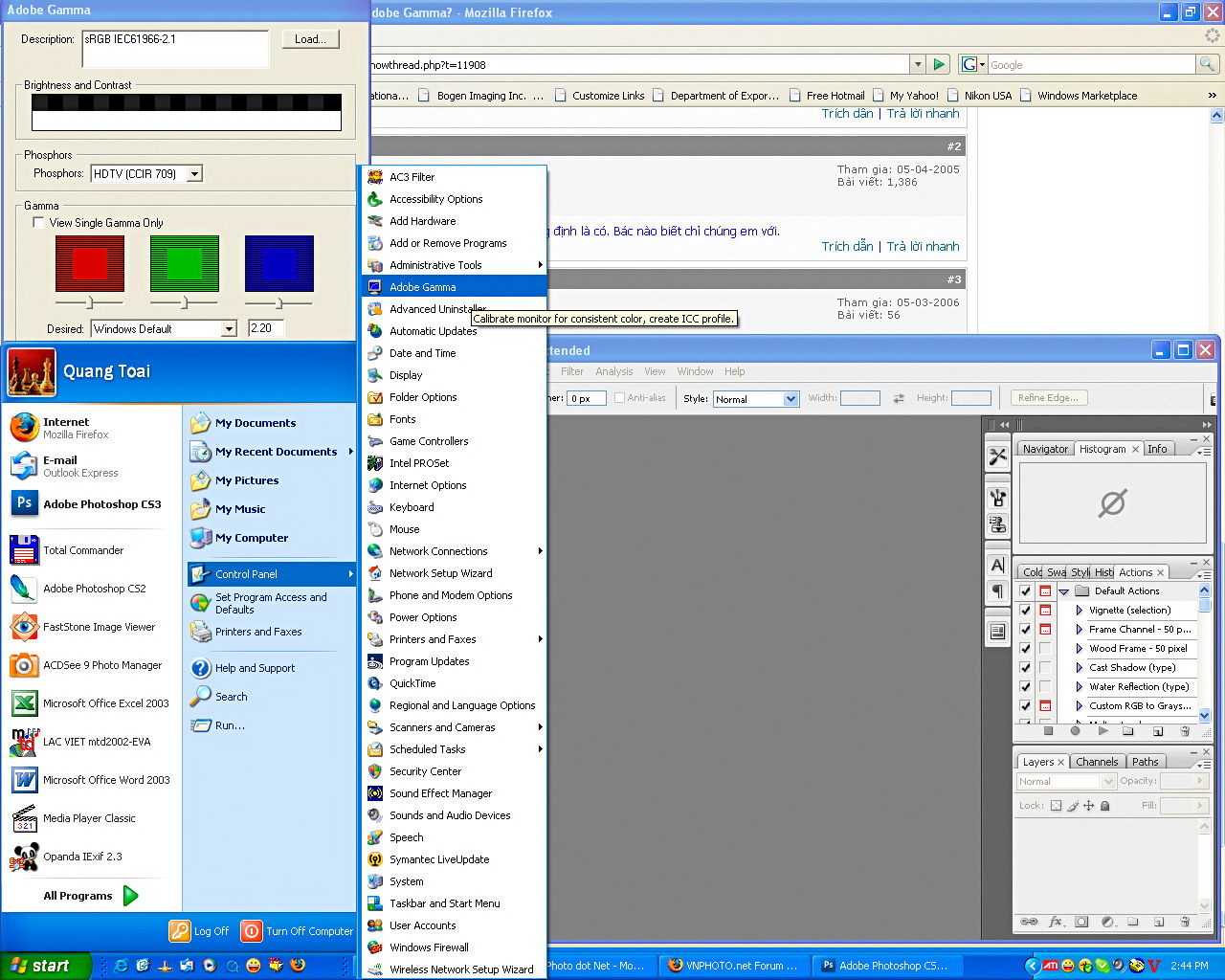This screenshot has height=980, width=1225.
Task: Toggle the Cast Shadow (type) action checkbox
Action: coord(1025,667)
